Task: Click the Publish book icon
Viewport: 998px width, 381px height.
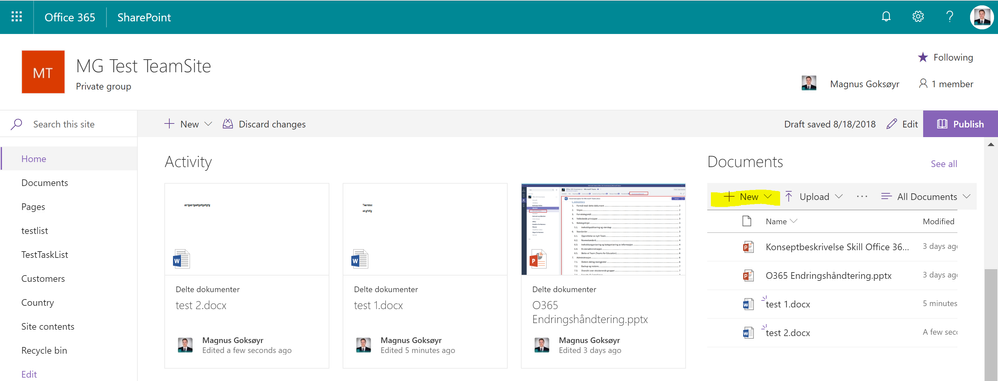Action: point(943,124)
